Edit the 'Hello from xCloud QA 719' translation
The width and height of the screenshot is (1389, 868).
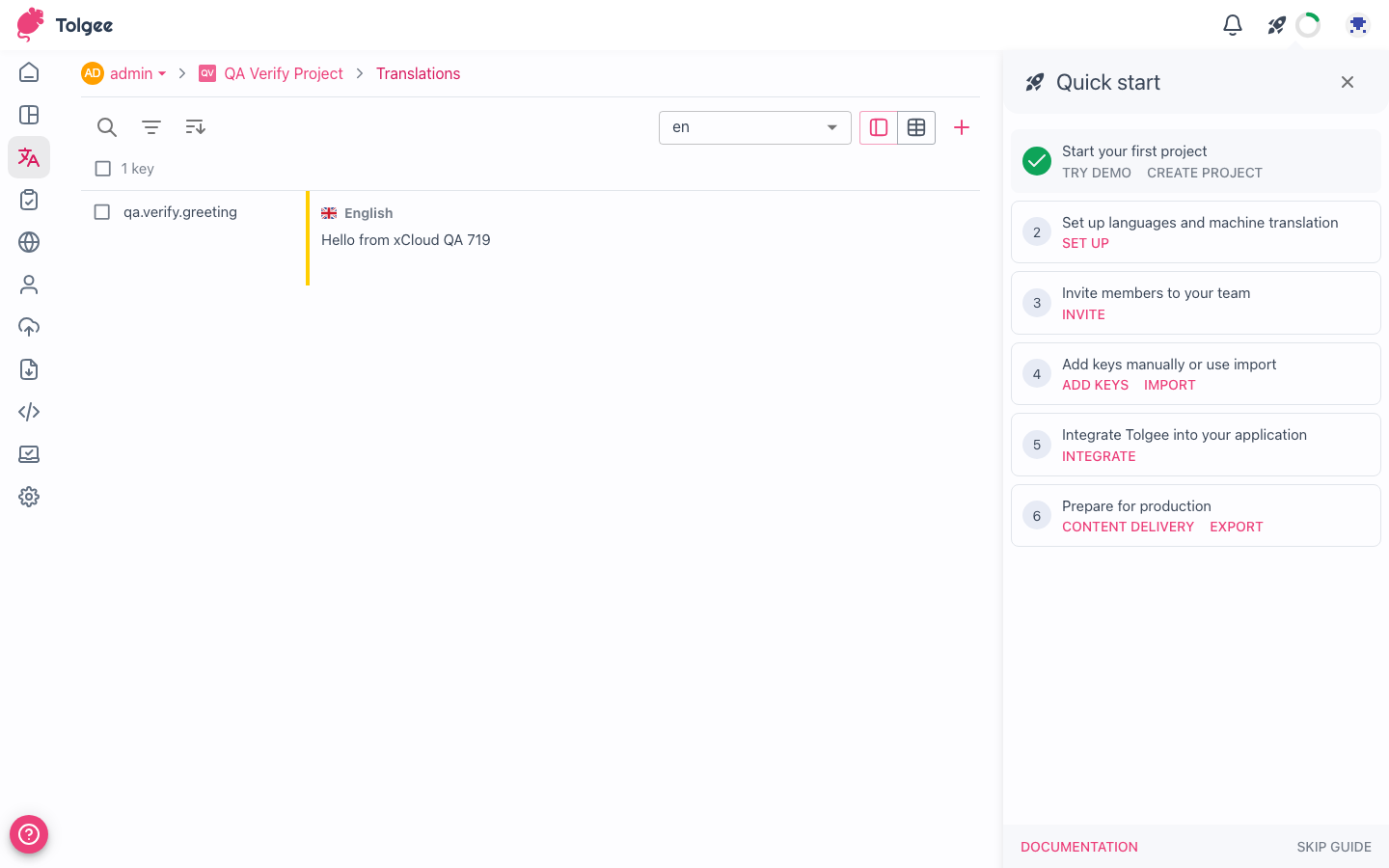pos(405,240)
